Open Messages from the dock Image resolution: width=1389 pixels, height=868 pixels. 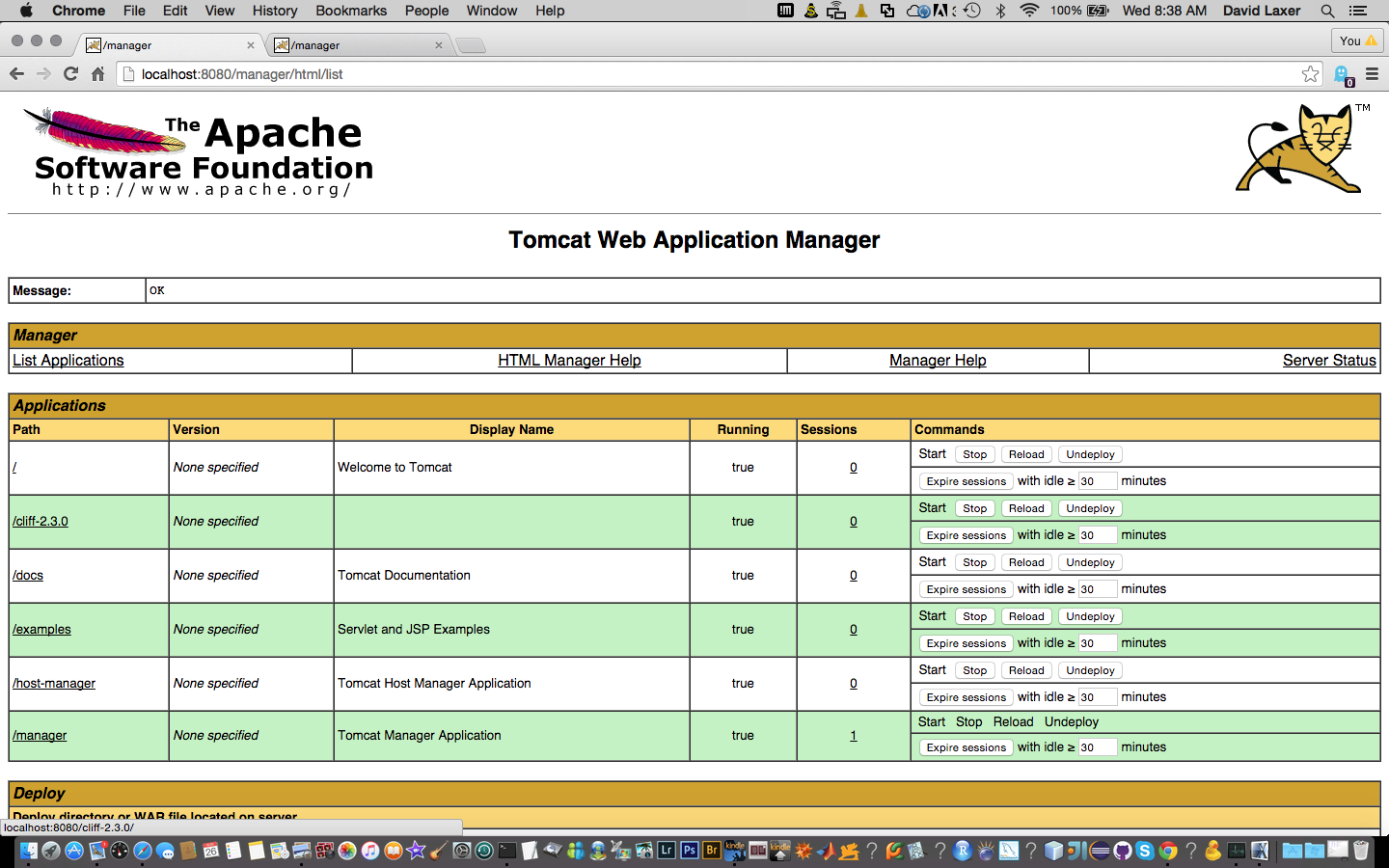tap(165, 851)
